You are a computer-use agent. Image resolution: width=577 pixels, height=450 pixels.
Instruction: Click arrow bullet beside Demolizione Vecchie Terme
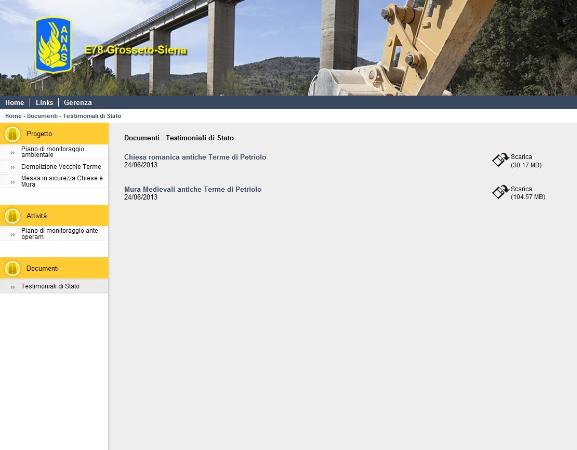[13, 167]
